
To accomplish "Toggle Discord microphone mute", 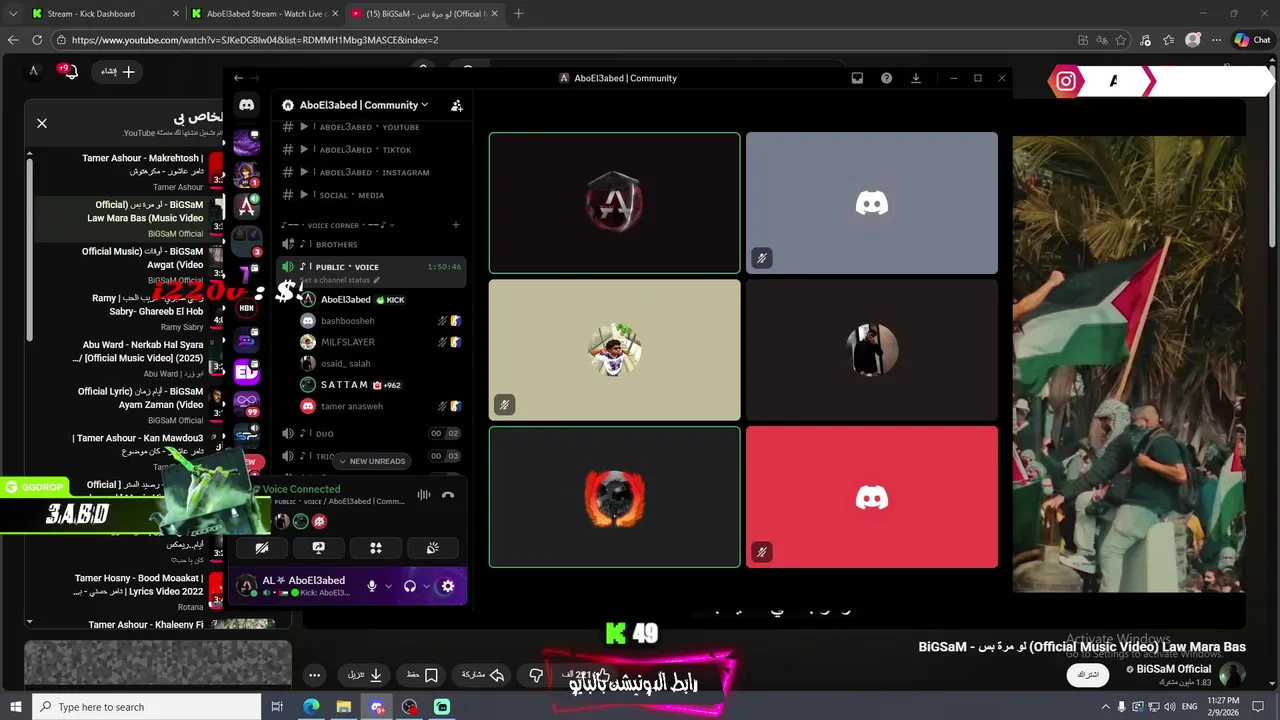I will coord(372,586).
